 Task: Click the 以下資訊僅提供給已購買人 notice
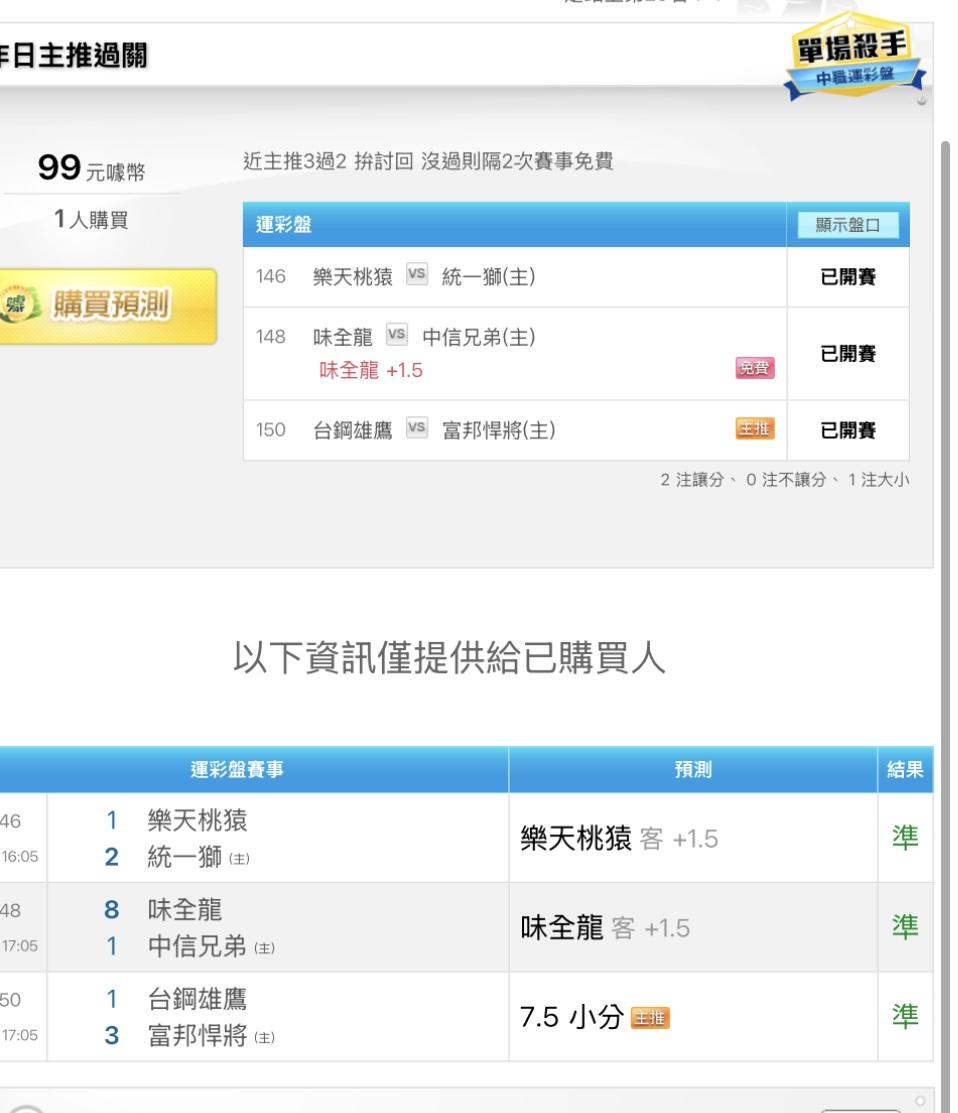click(449, 657)
